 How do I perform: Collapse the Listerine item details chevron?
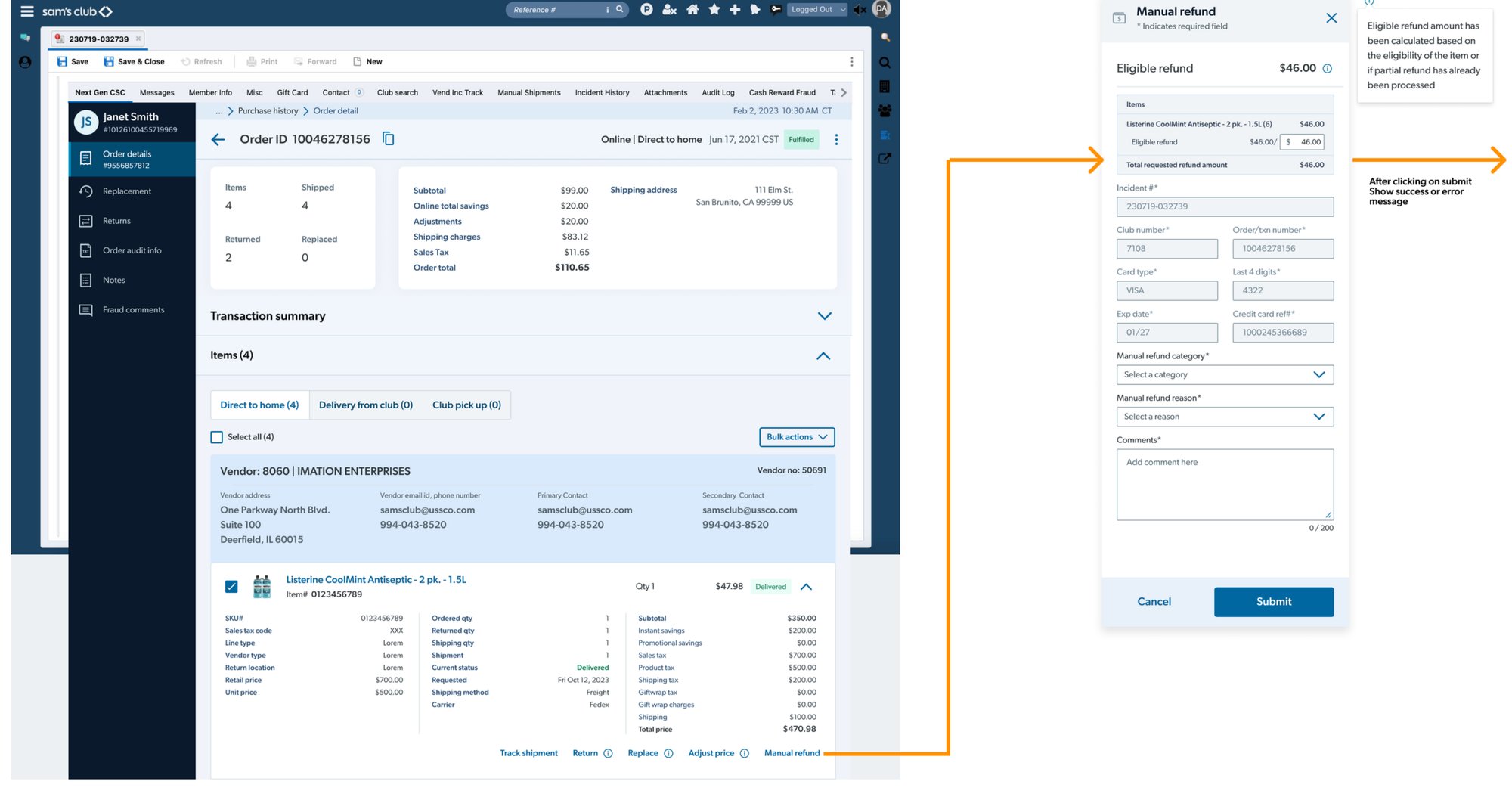[806, 587]
